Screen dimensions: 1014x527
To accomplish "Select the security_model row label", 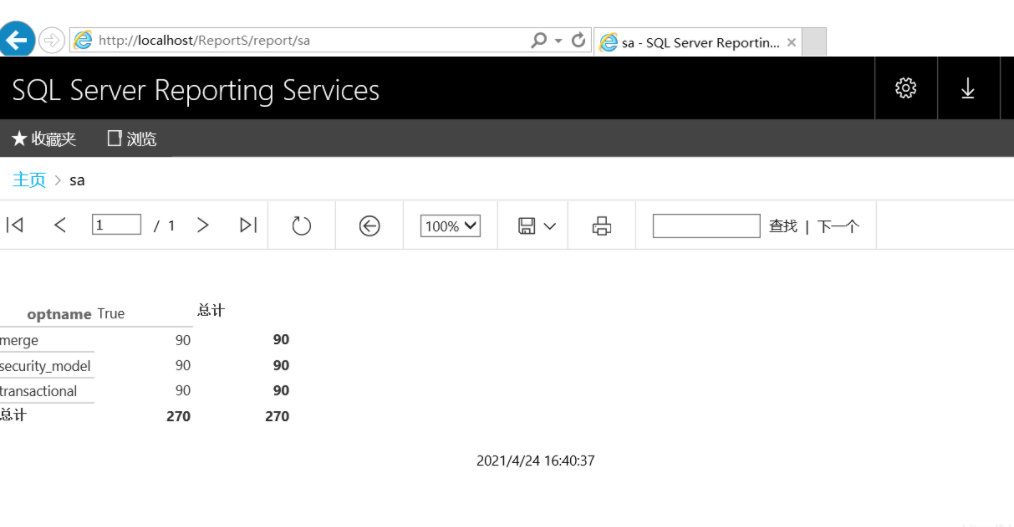I will 45,366.
